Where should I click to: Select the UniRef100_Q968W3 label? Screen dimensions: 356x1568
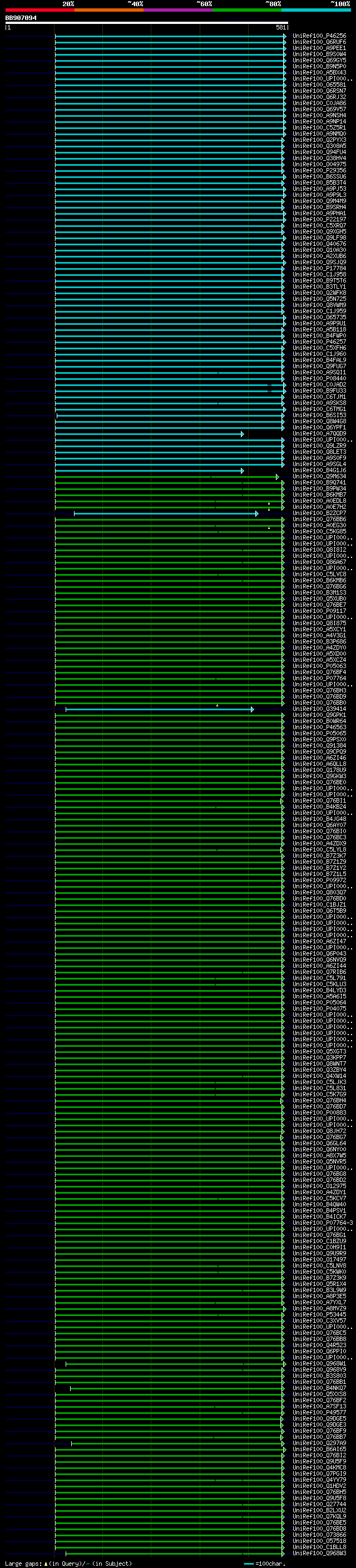click(319, 1554)
